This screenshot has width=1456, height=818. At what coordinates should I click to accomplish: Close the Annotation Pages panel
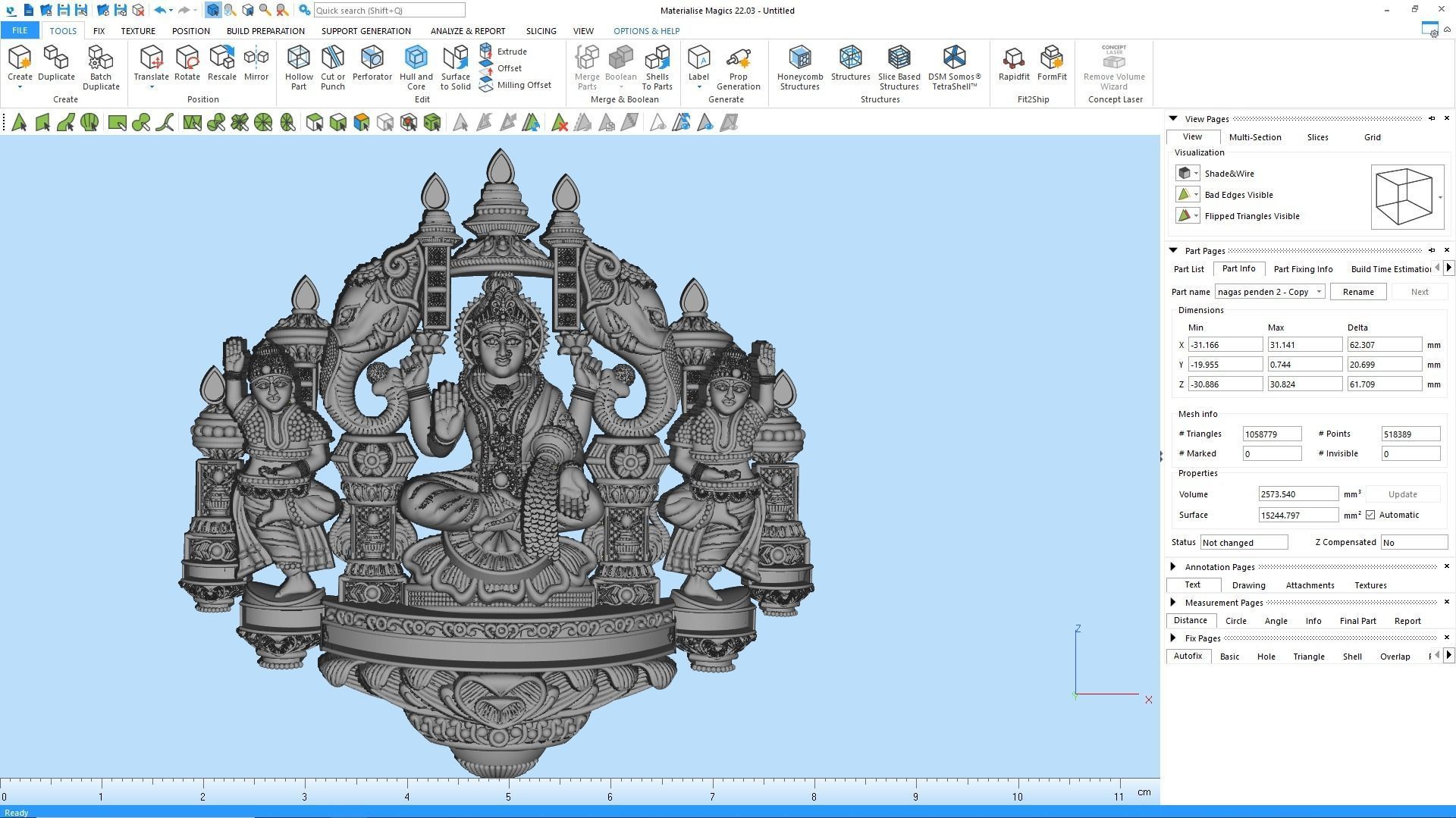[x=1446, y=566]
